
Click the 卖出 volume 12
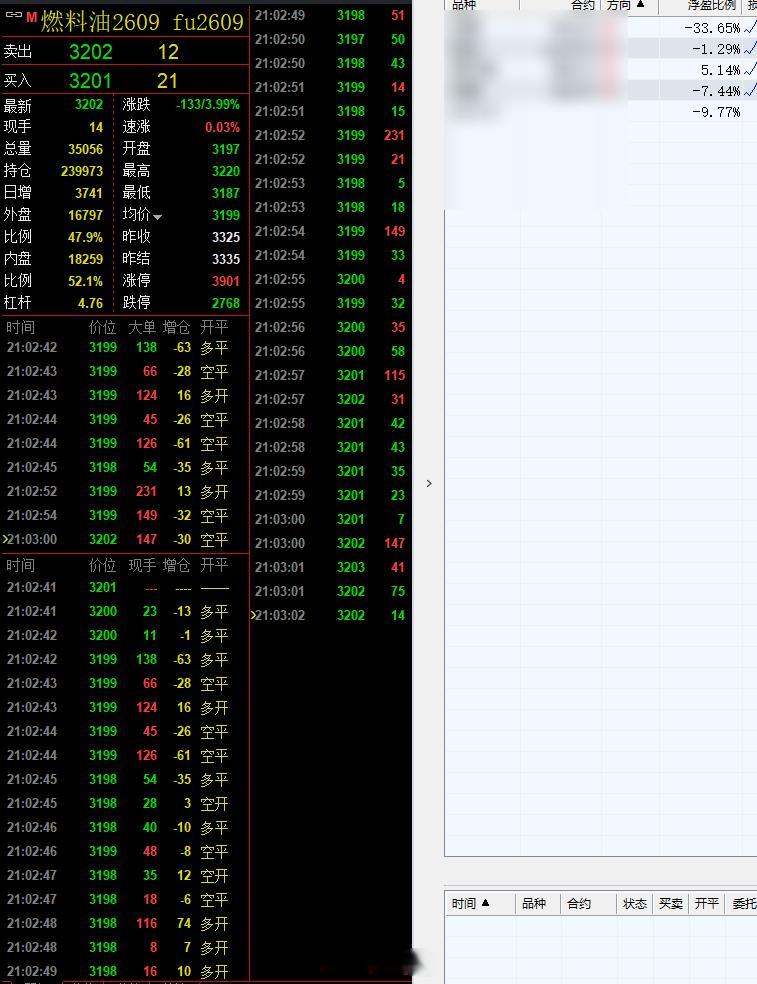point(168,51)
